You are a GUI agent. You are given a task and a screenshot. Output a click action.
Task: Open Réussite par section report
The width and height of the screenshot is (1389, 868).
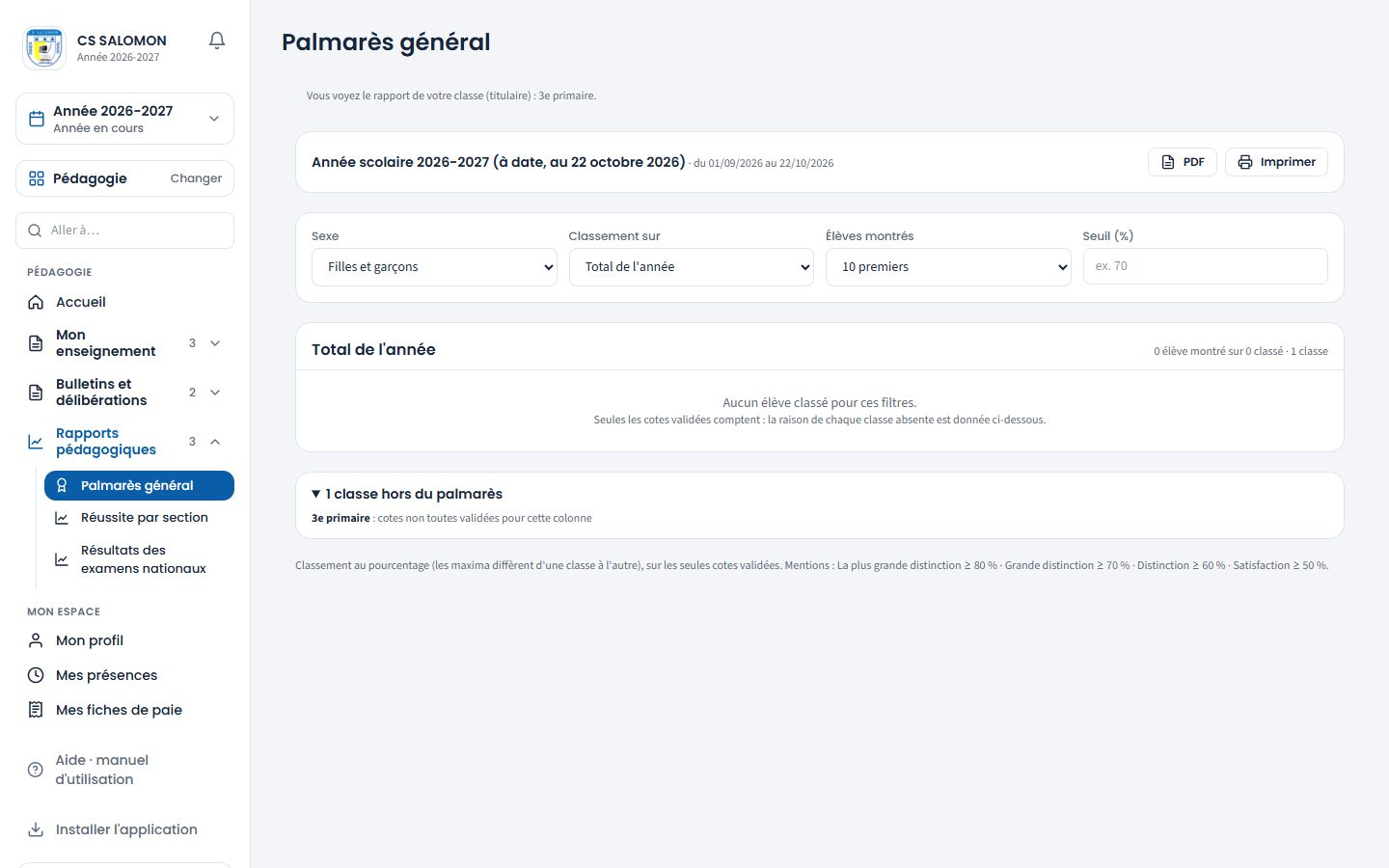pos(139,518)
